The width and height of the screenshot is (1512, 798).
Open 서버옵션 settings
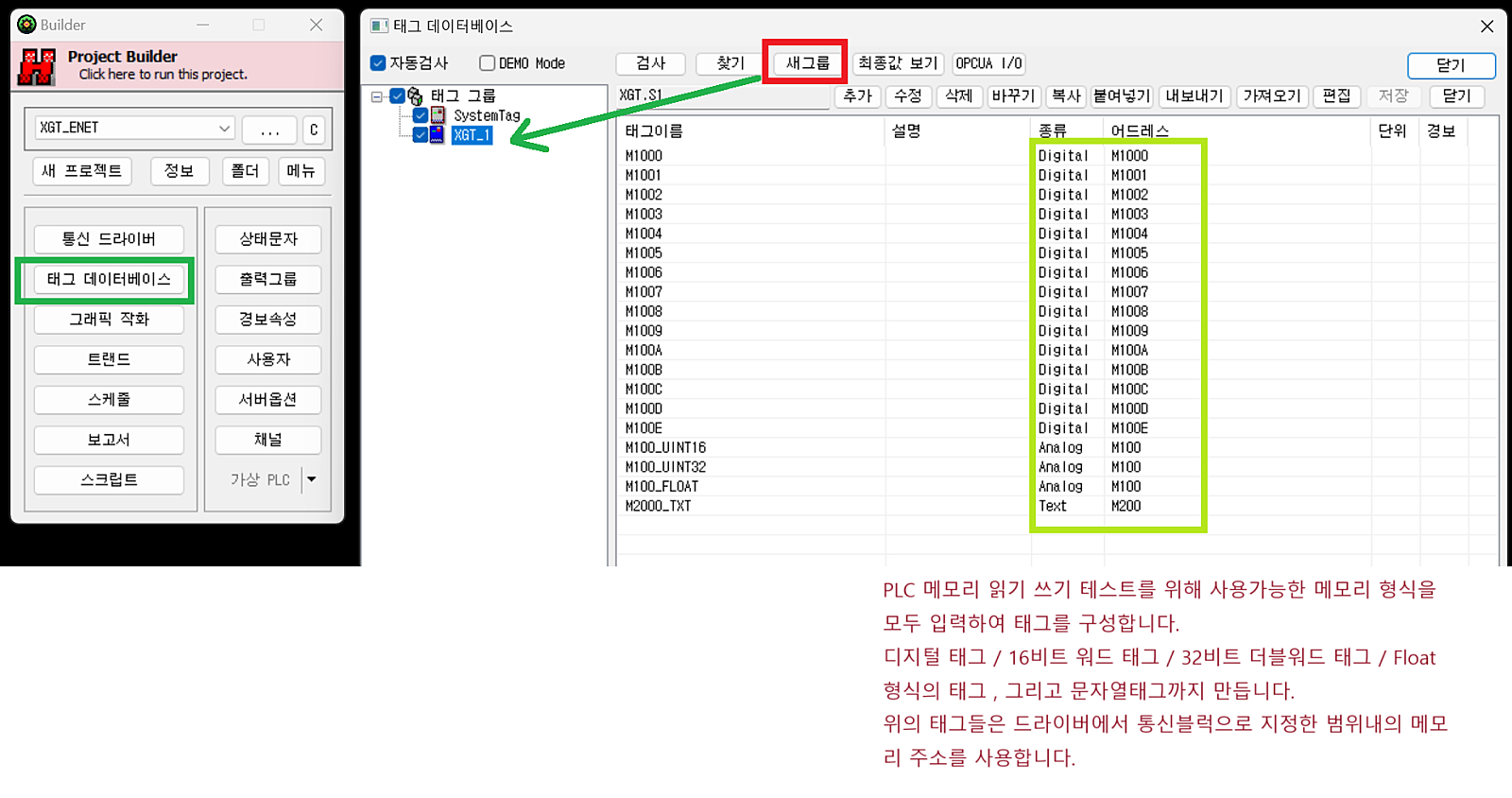tap(268, 400)
